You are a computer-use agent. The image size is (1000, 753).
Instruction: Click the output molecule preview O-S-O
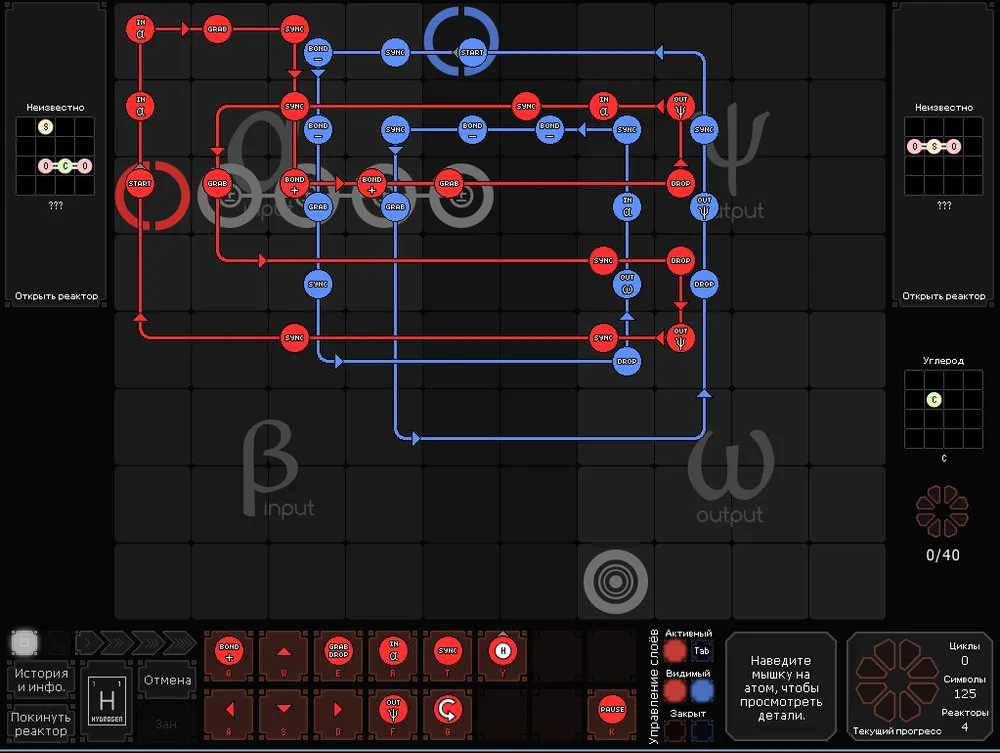(943, 156)
